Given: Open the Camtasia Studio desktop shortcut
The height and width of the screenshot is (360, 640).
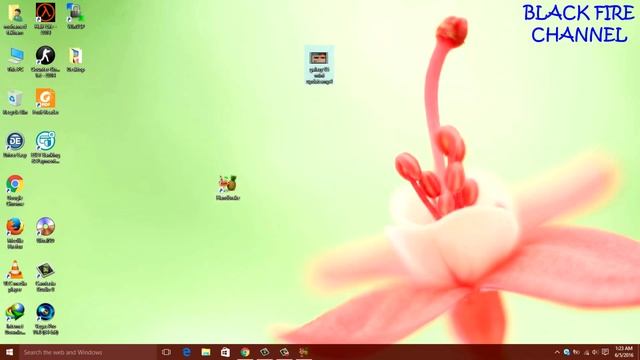Looking at the screenshot, I should [x=45, y=278].
